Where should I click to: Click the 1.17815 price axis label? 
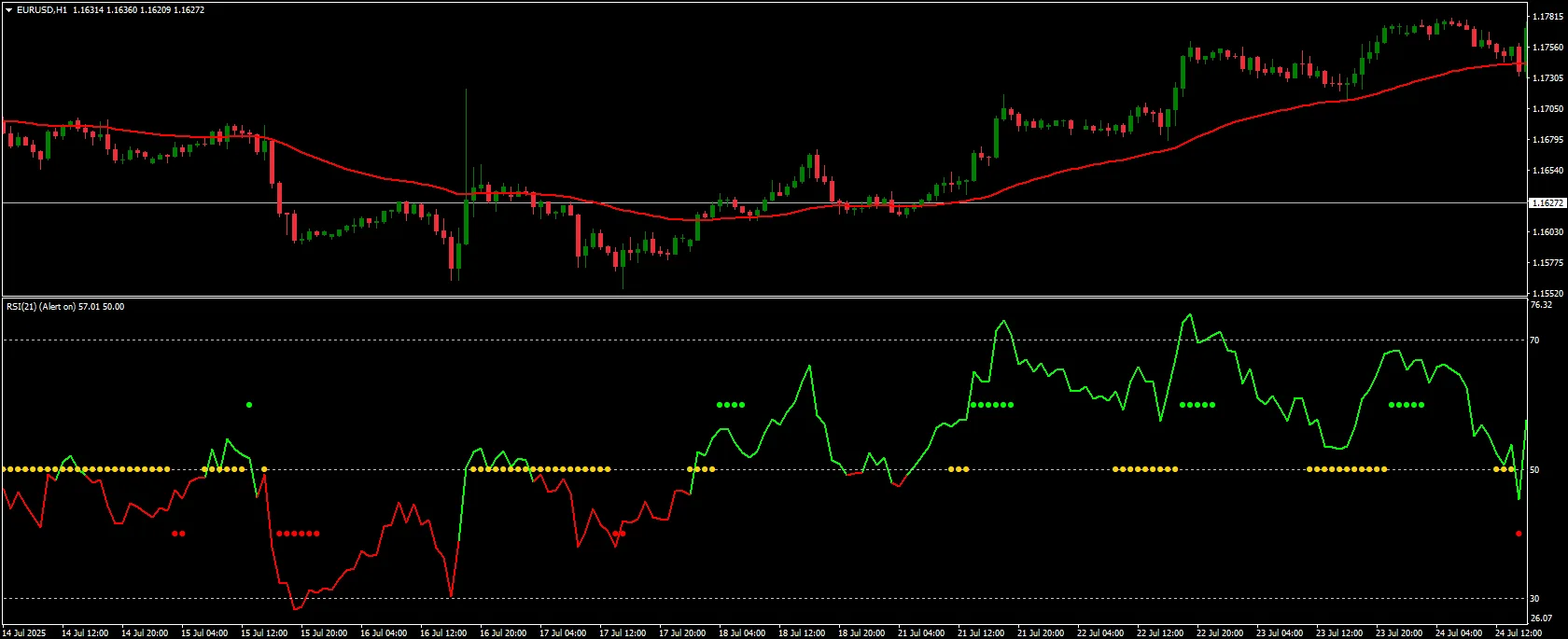[1547, 16]
